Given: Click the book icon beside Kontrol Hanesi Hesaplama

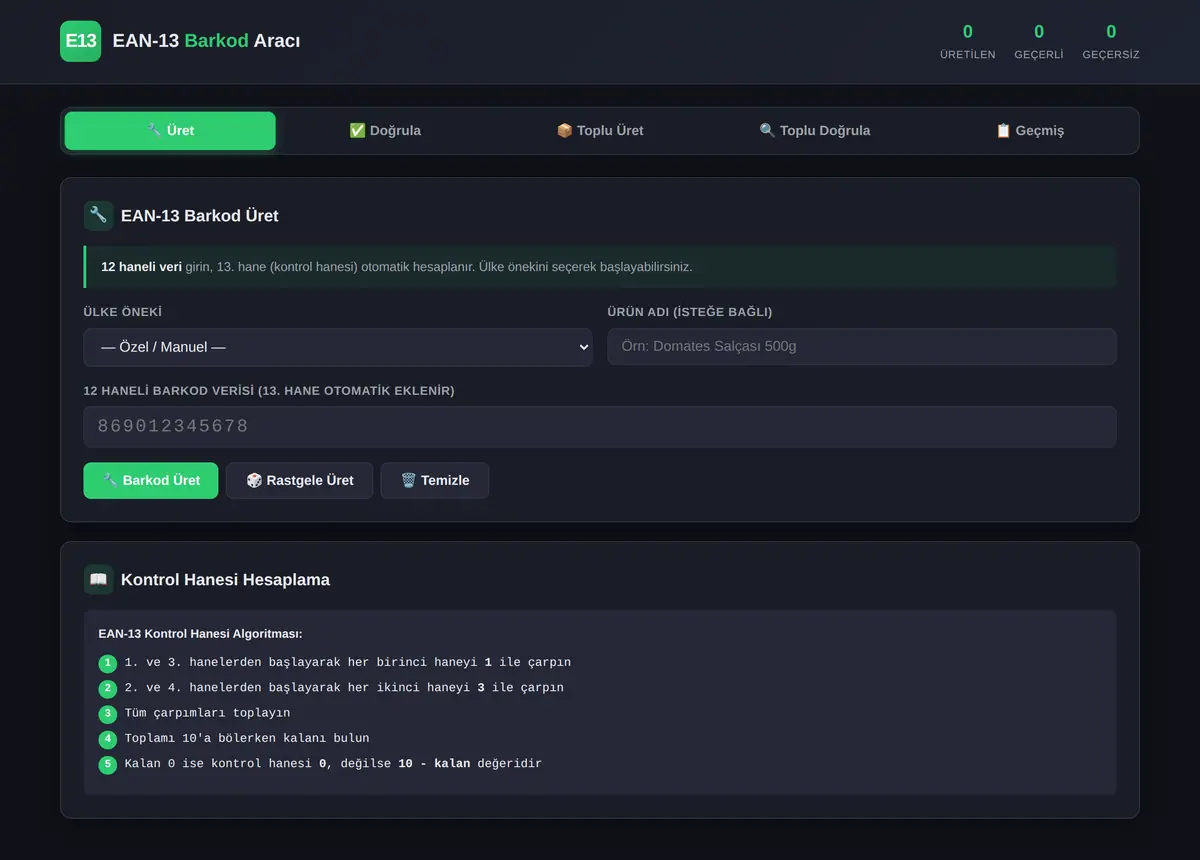Looking at the screenshot, I should pos(98,579).
